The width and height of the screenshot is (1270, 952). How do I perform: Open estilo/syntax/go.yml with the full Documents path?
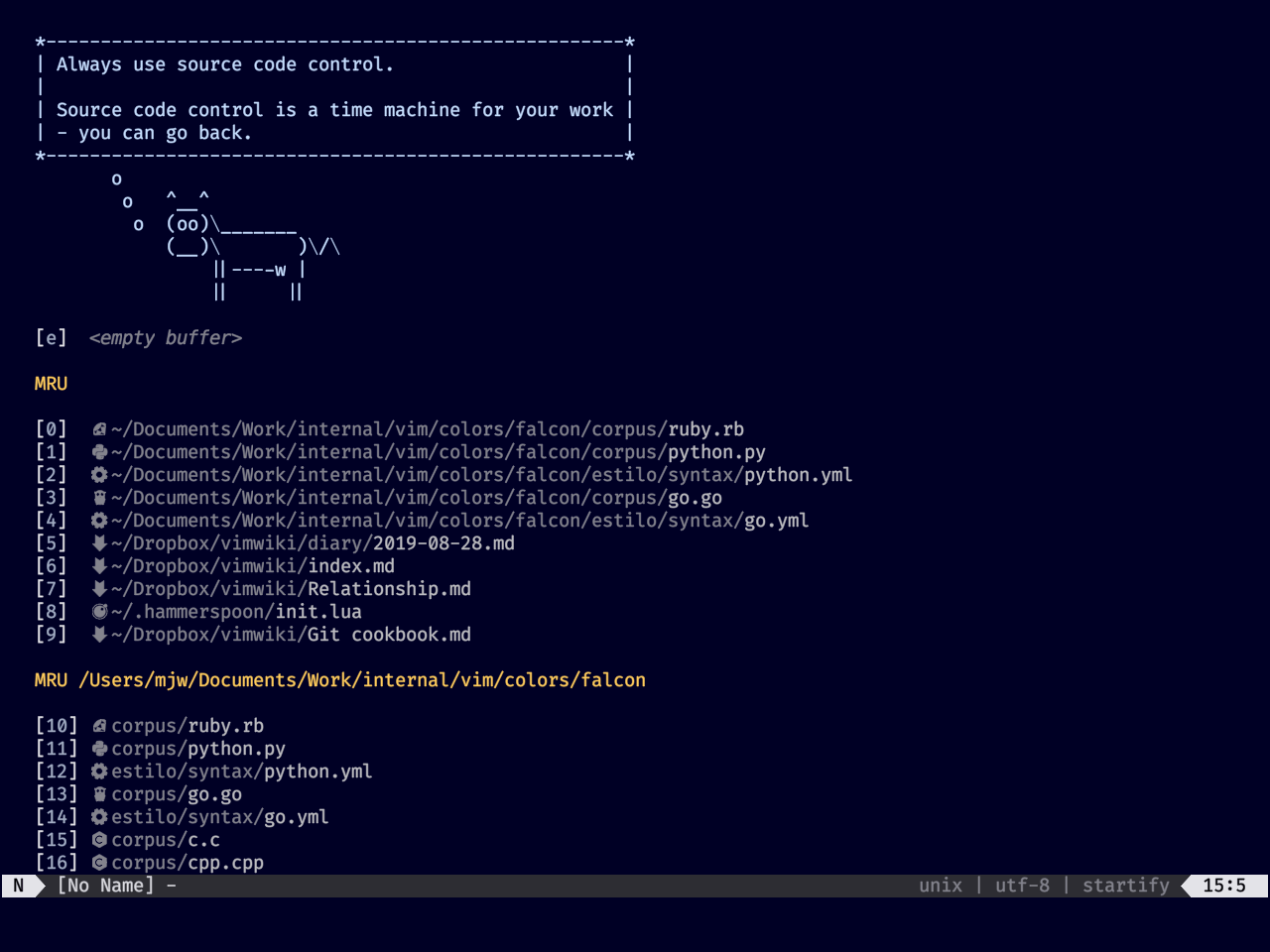(x=460, y=521)
